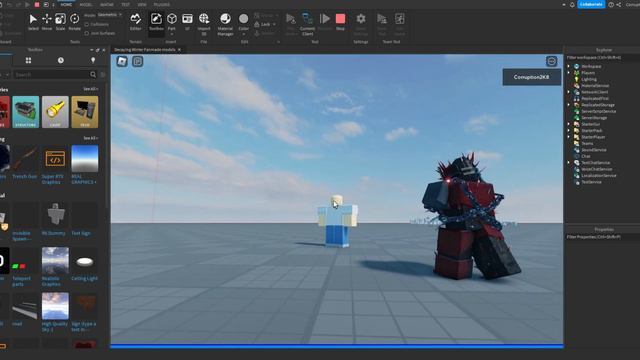Viewport: 640px width, 360px height.
Task: Open Toolbox creations lightbulb tab
Action: [93, 60]
